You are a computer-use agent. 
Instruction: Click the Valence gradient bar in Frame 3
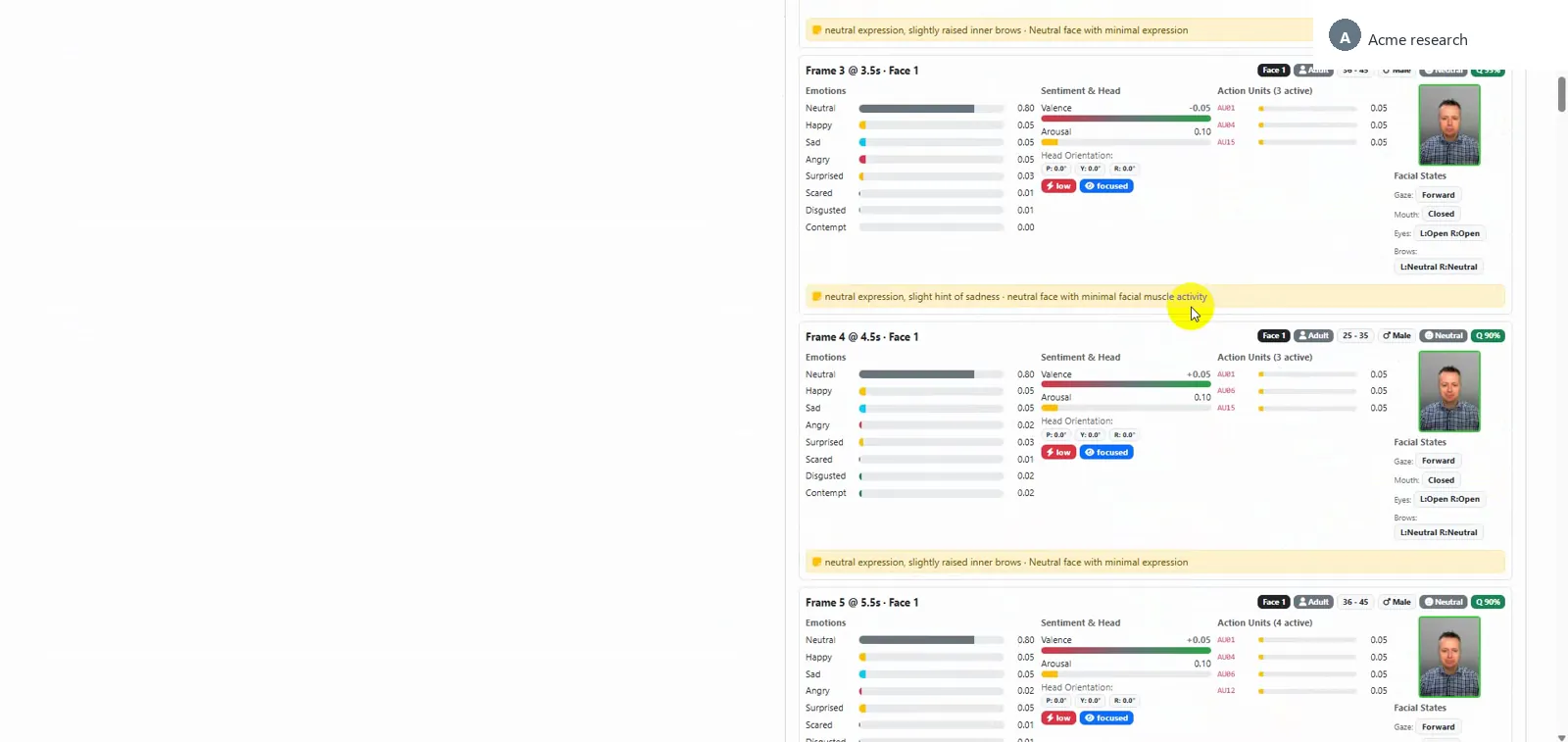point(1126,119)
